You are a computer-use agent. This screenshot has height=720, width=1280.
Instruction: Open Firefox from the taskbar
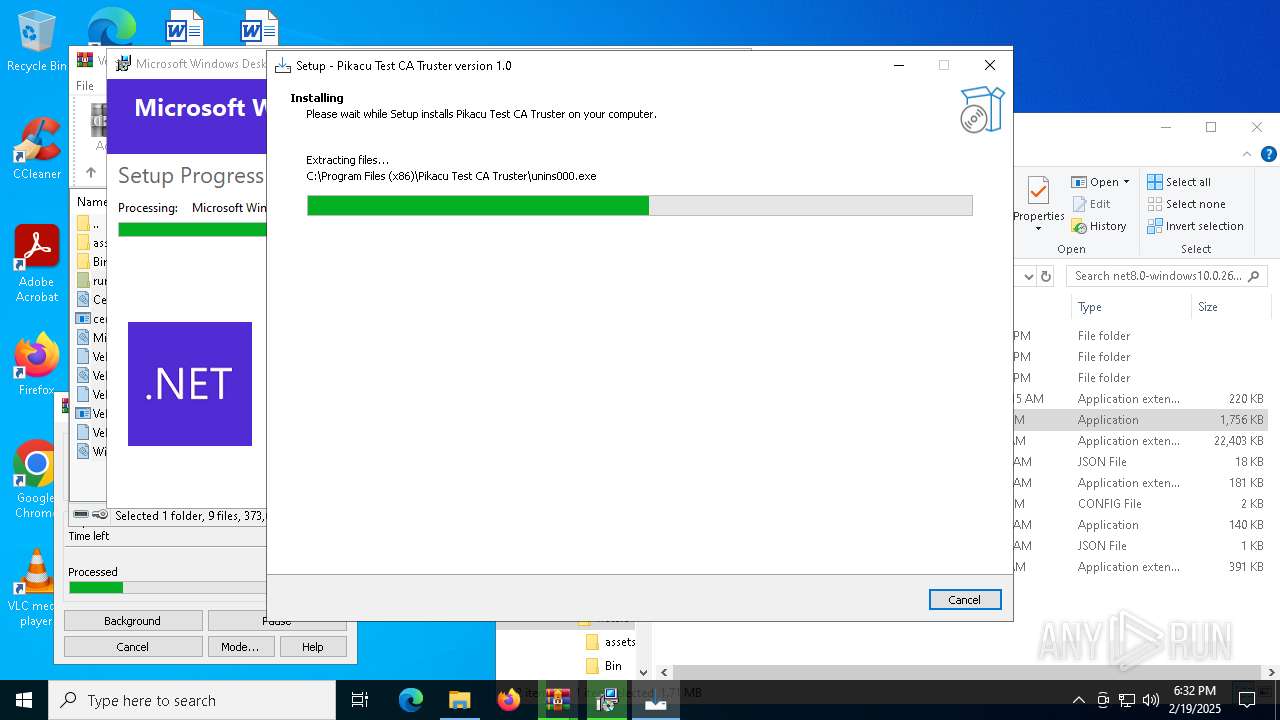click(x=508, y=700)
